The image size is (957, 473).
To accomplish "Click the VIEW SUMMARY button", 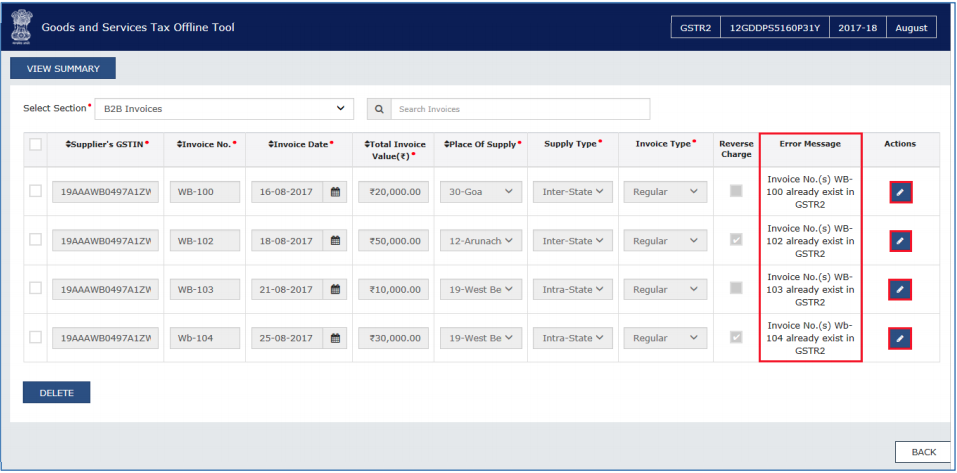I will pos(63,68).
